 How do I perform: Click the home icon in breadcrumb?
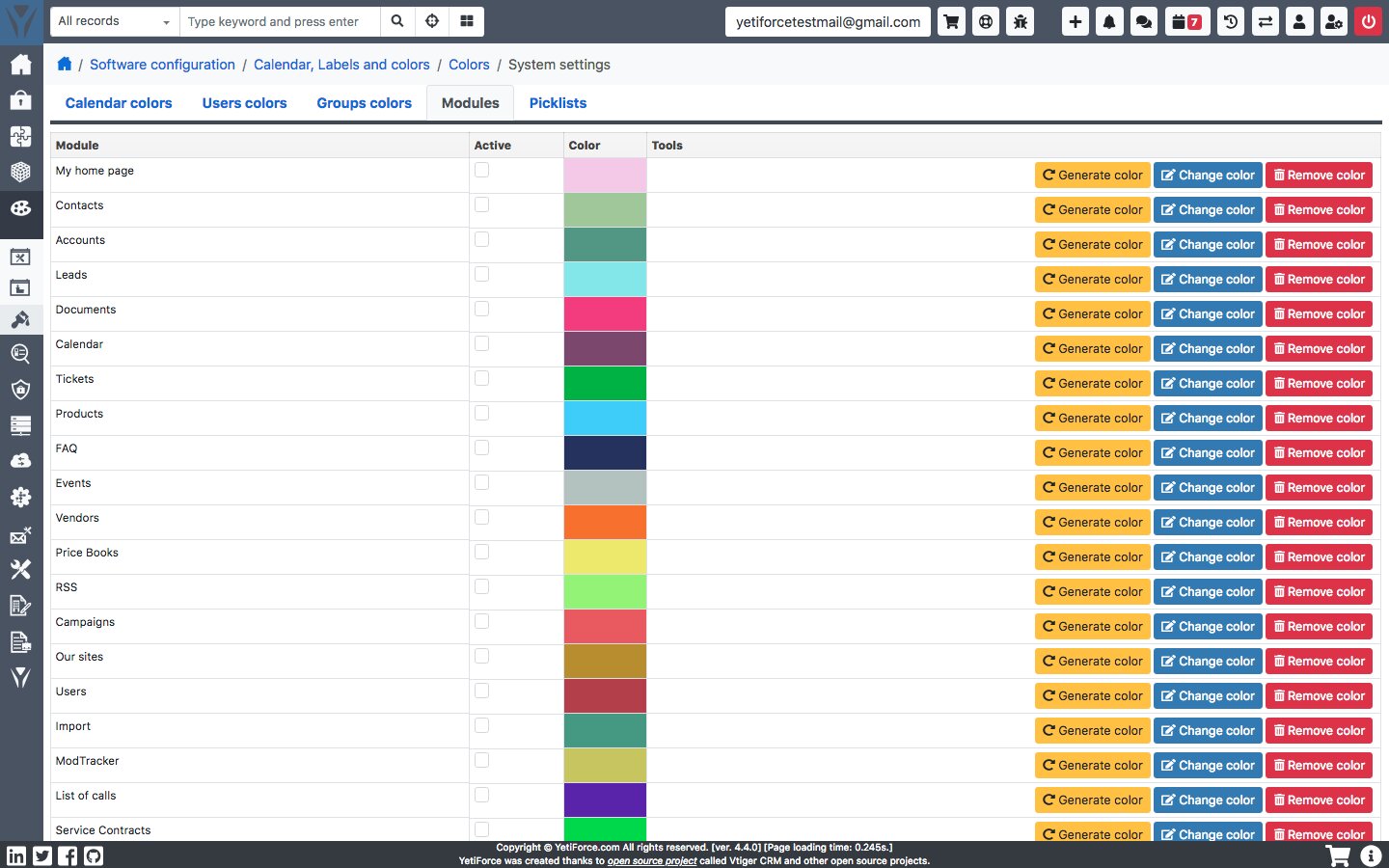pos(65,65)
